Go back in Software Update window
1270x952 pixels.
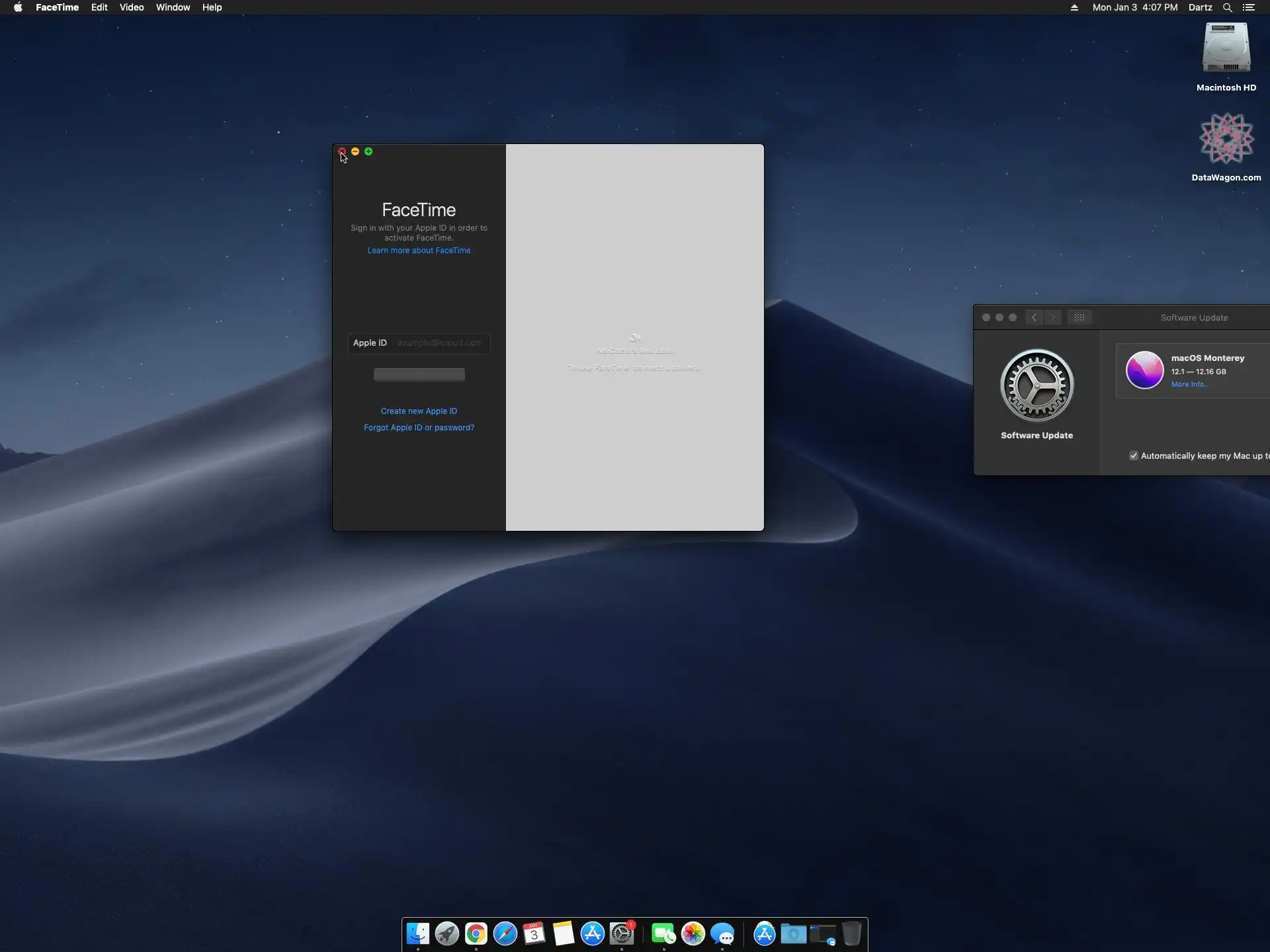[x=1034, y=317]
